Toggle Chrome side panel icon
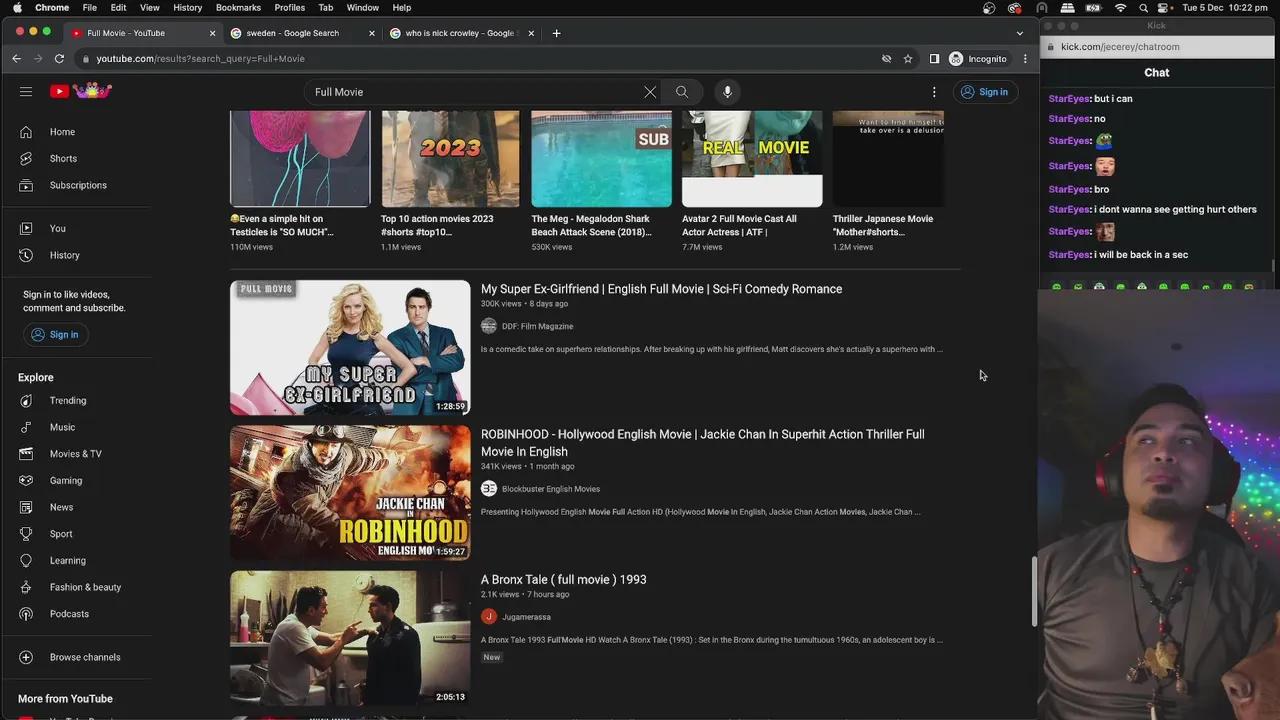This screenshot has width=1280, height=720. coord(934,59)
